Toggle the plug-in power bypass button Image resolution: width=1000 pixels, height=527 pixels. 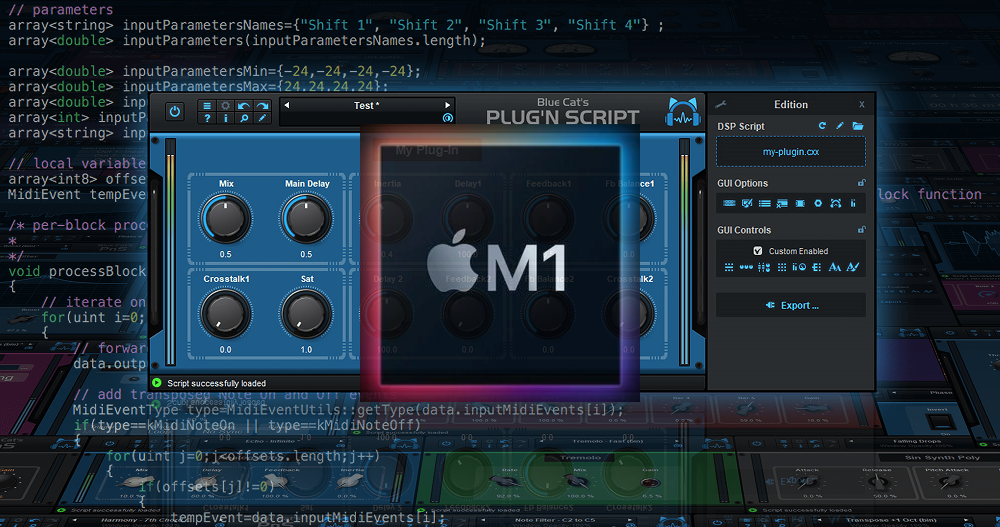174,112
